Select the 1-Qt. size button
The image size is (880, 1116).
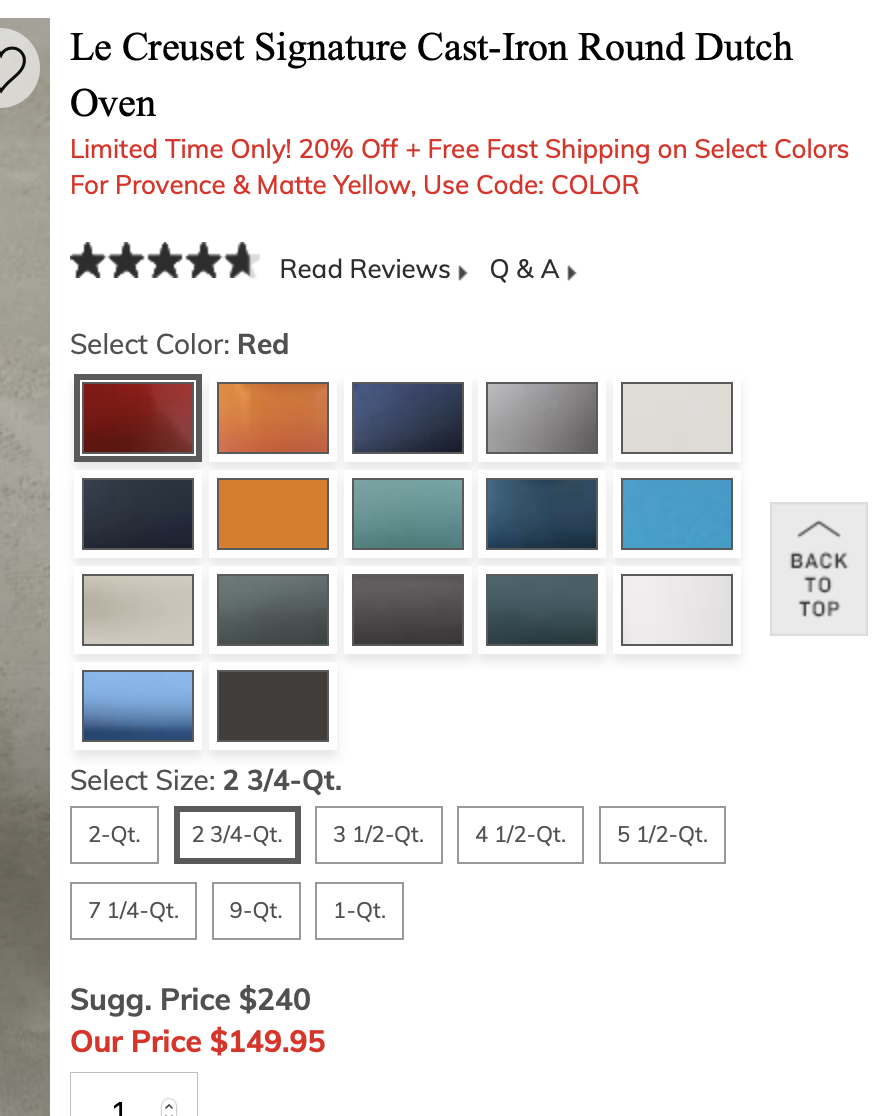pyautogui.click(x=359, y=911)
